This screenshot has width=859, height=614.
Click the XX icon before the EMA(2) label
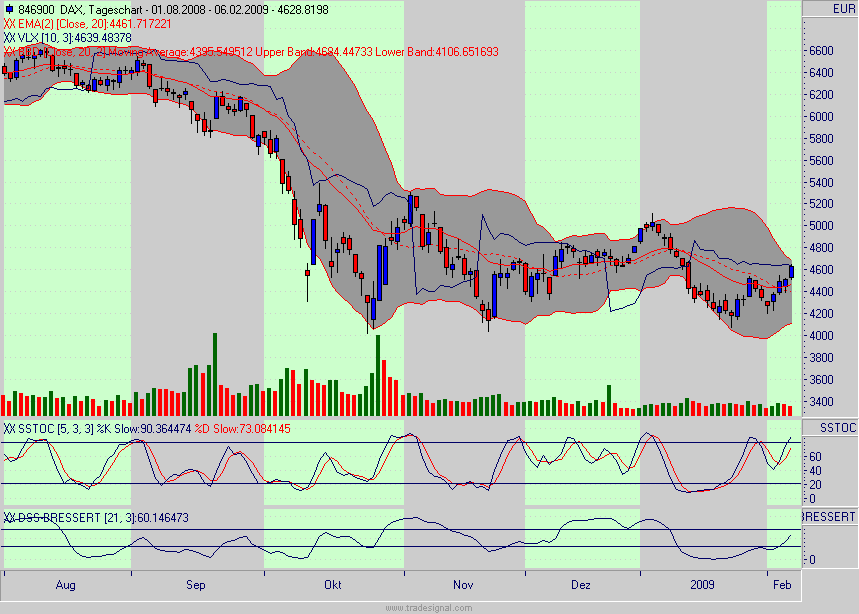coord(9,25)
